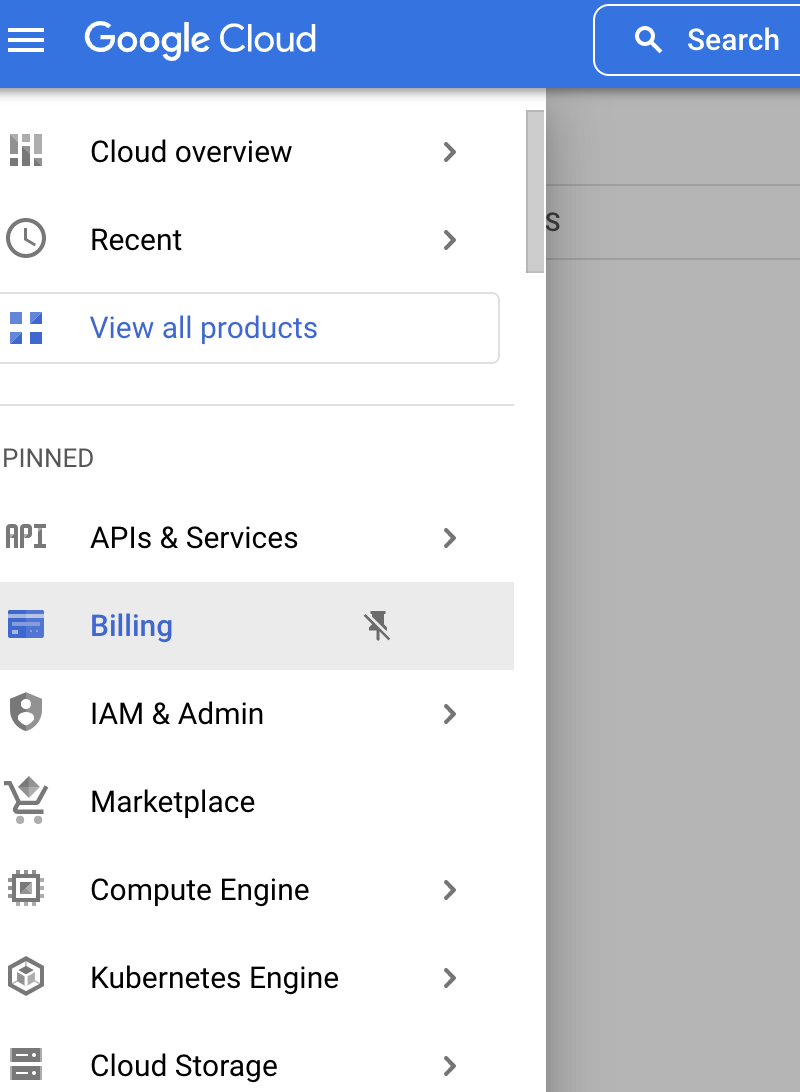
Task: Close the hamburger navigation menu
Action: click(26, 40)
